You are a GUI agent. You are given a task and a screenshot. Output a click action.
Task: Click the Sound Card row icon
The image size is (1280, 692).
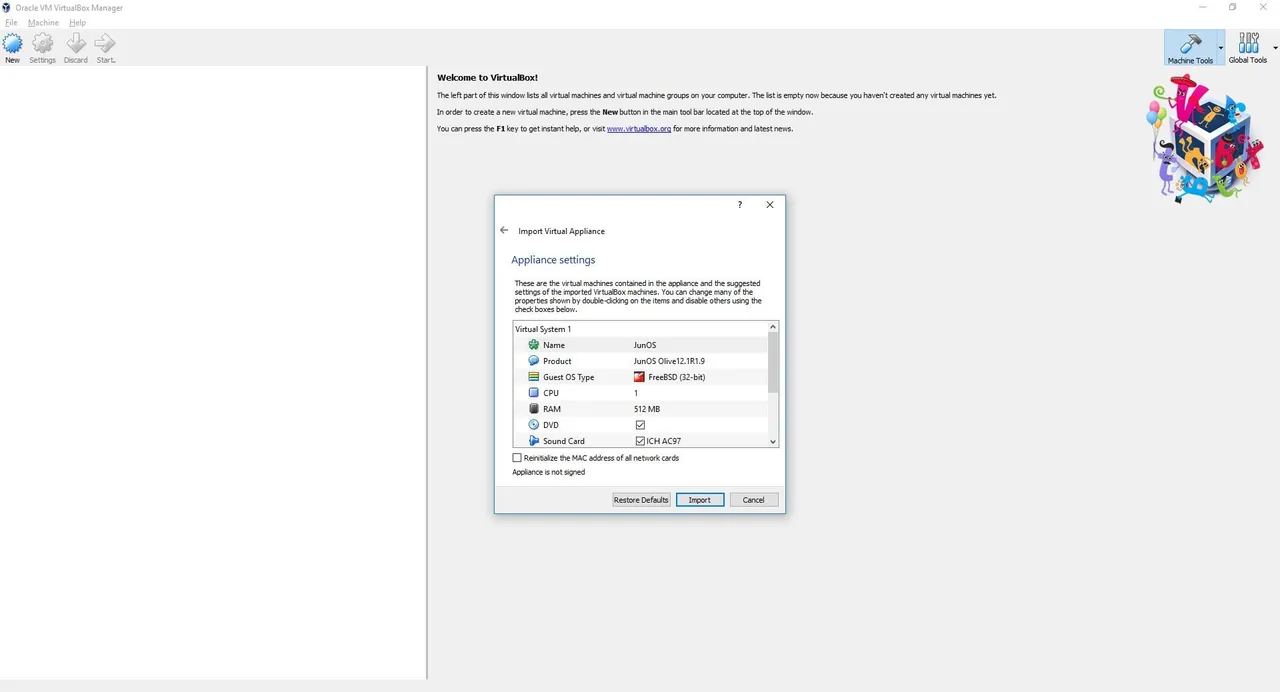534,441
